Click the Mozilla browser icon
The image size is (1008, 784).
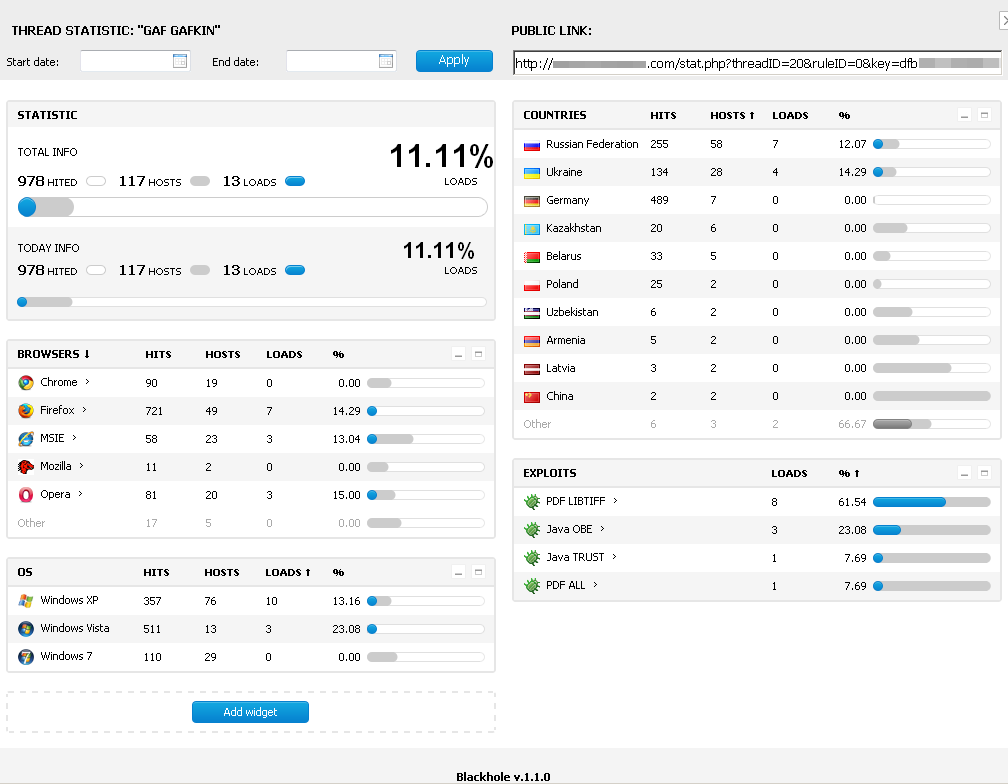coord(26,467)
